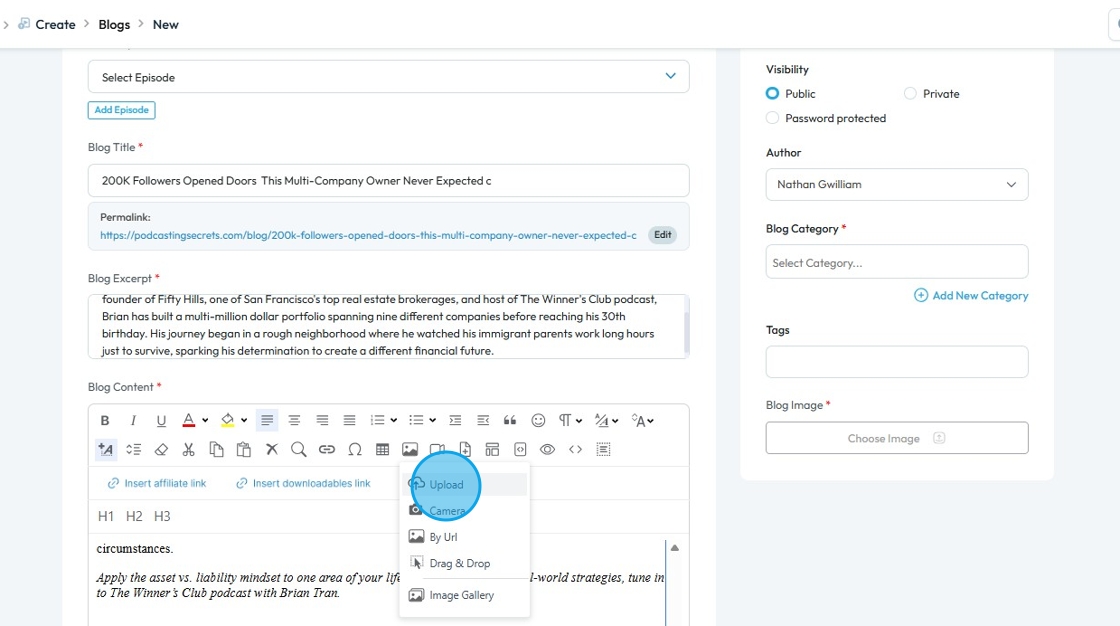Cut selection using the scissors icon
1120x626 pixels.
pyautogui.click(x=189, y=449)
